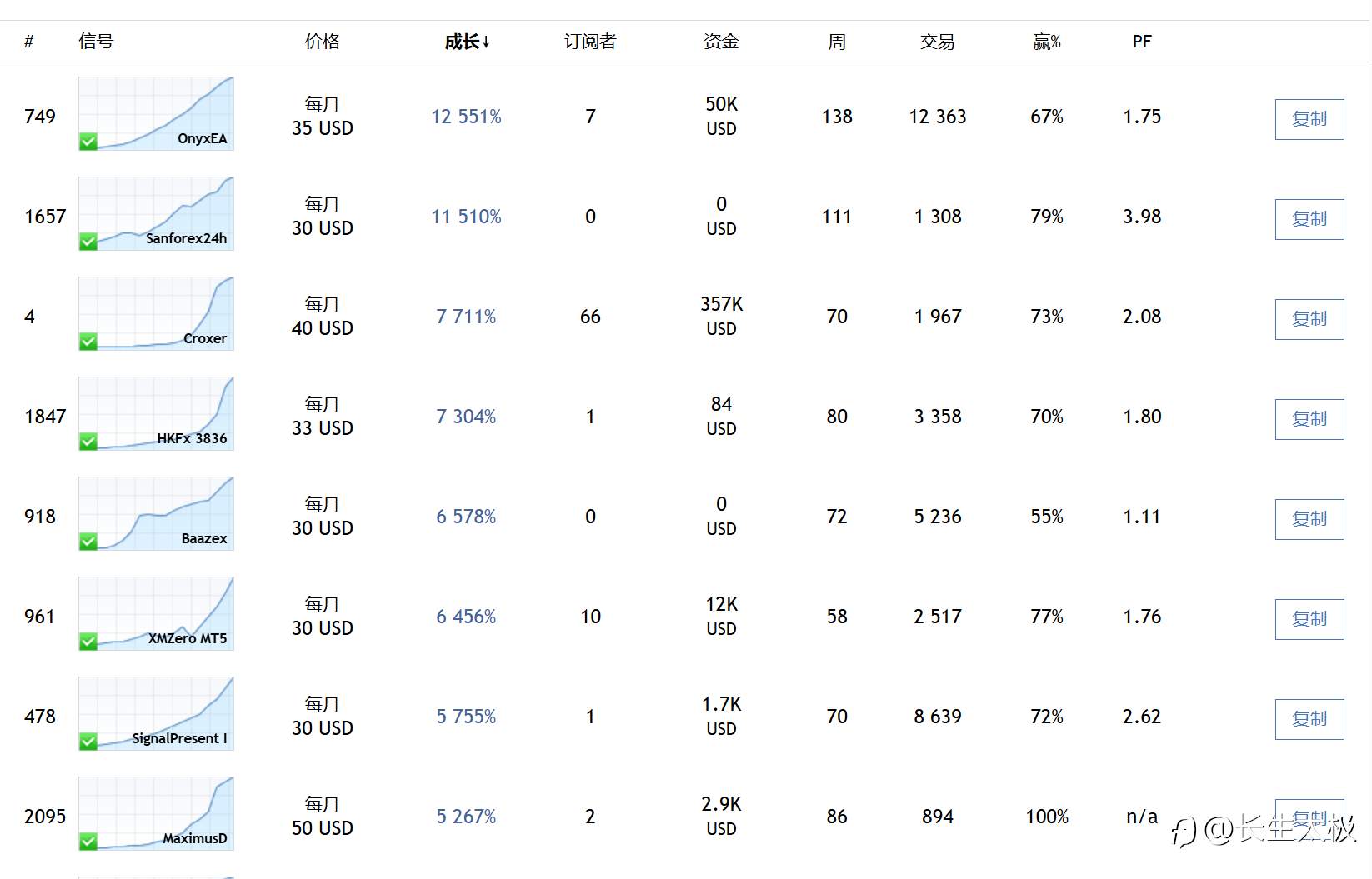Click the green checkmark on XMZero MT5
1372x879 pixels.
88,642
